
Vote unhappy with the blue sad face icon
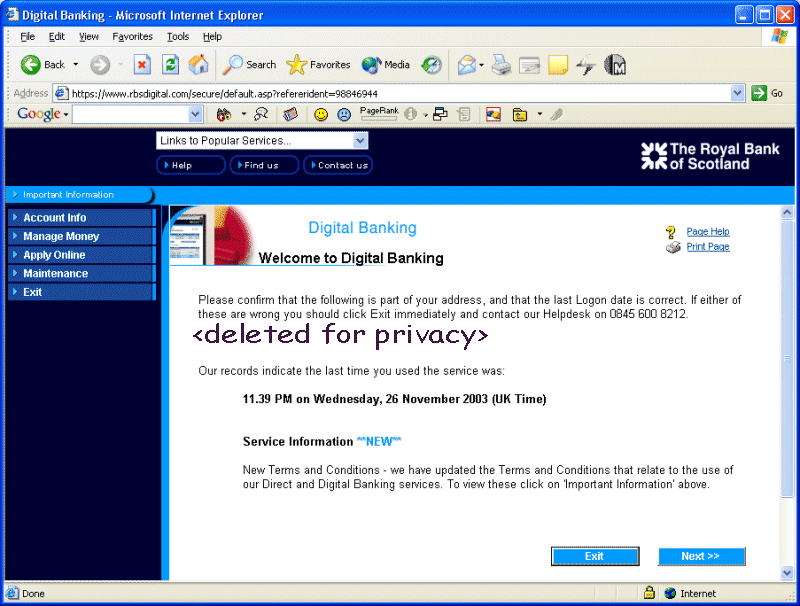tap(344, 114)
